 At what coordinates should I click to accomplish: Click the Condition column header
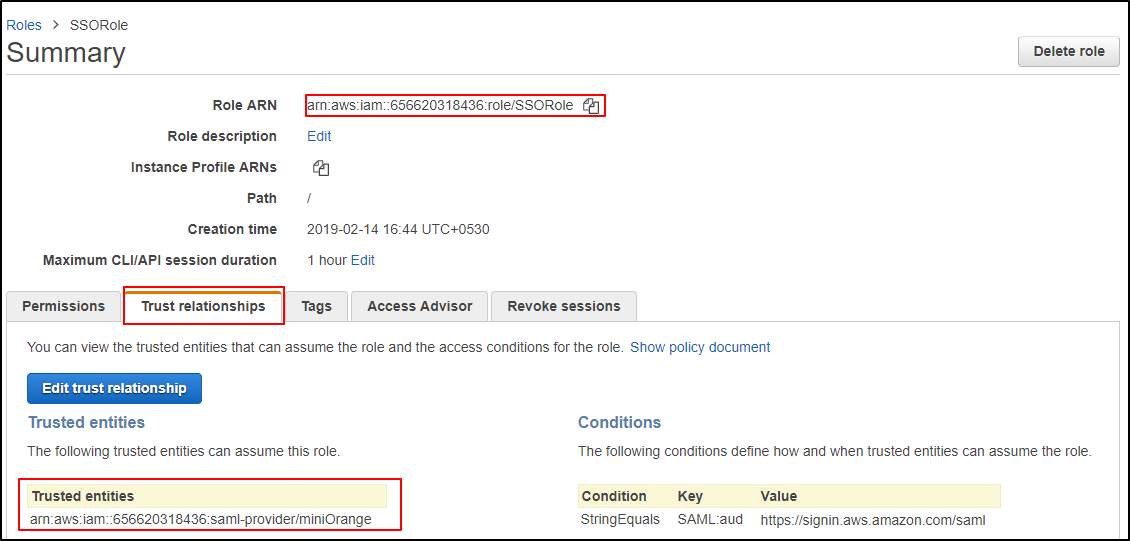click(614, 496)
